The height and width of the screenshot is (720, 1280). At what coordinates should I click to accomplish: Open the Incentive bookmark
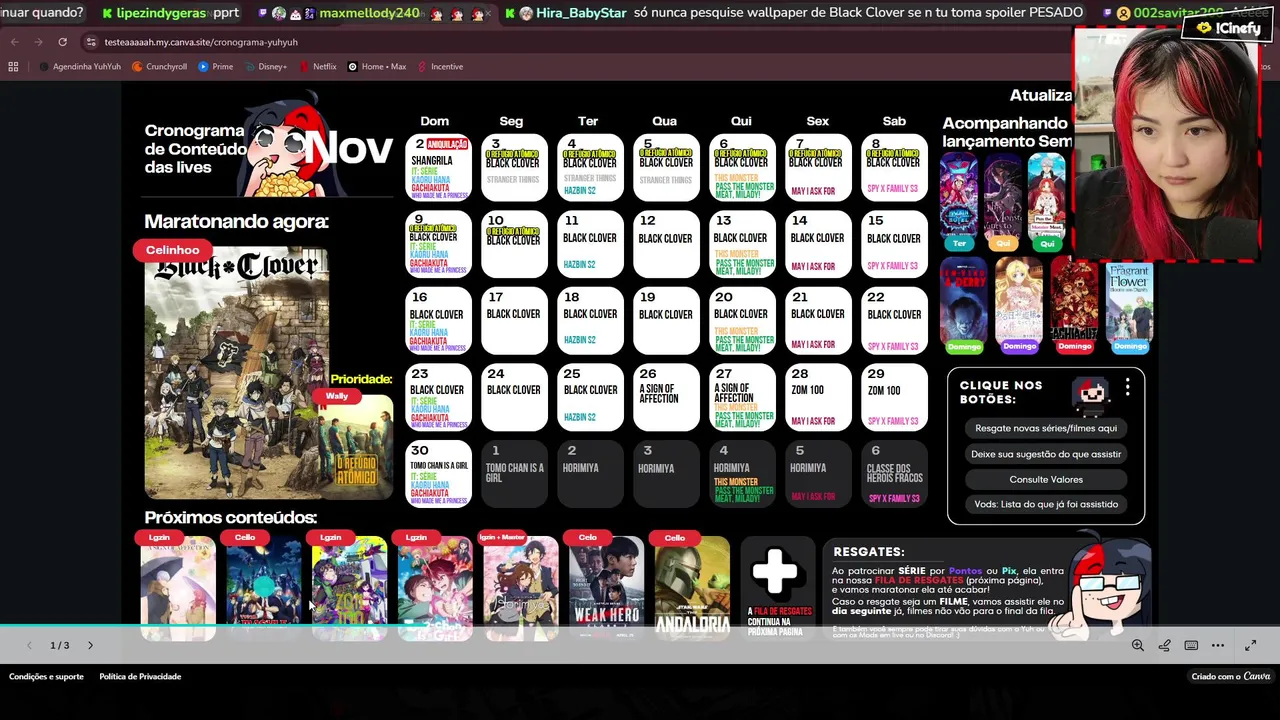click(x=440, y=67)
